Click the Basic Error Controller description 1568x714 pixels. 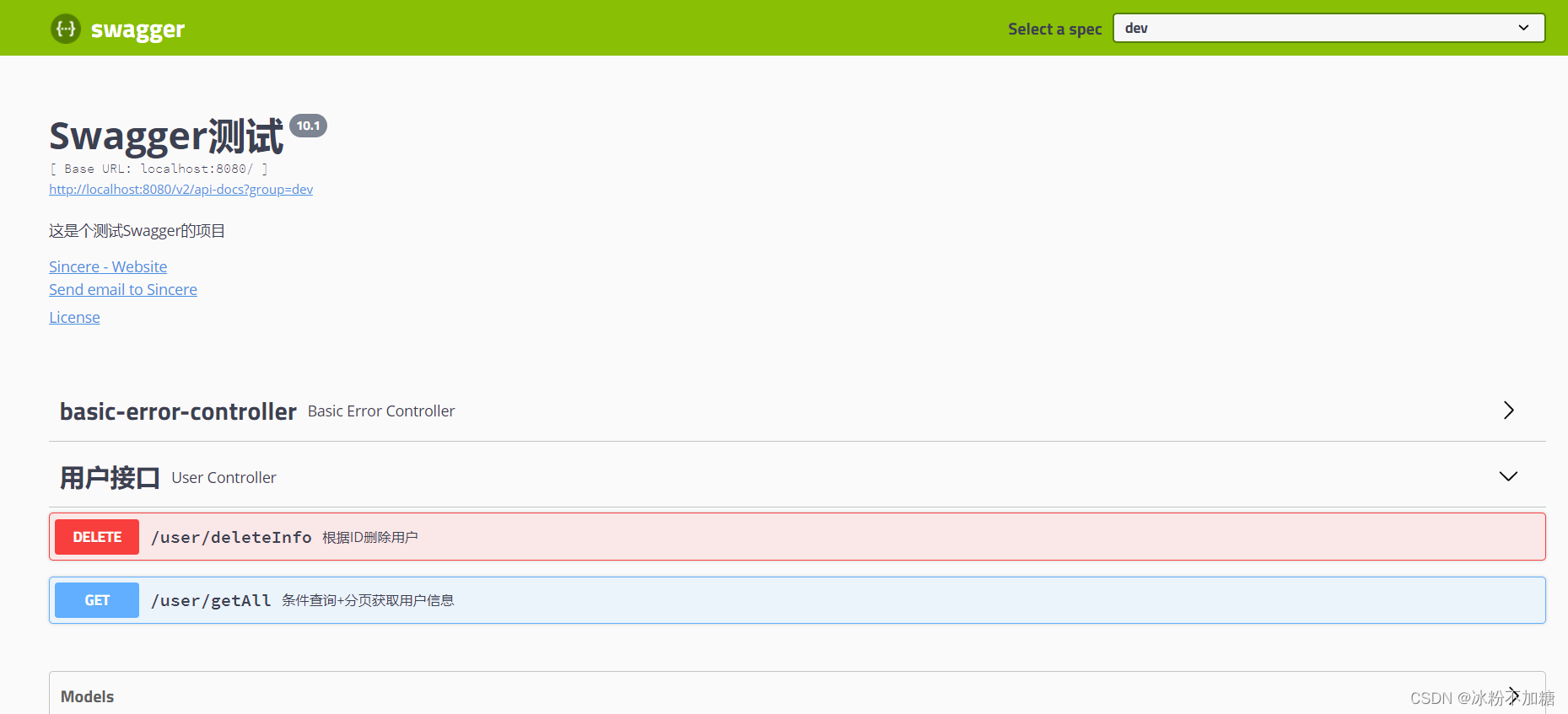point(381,411)
